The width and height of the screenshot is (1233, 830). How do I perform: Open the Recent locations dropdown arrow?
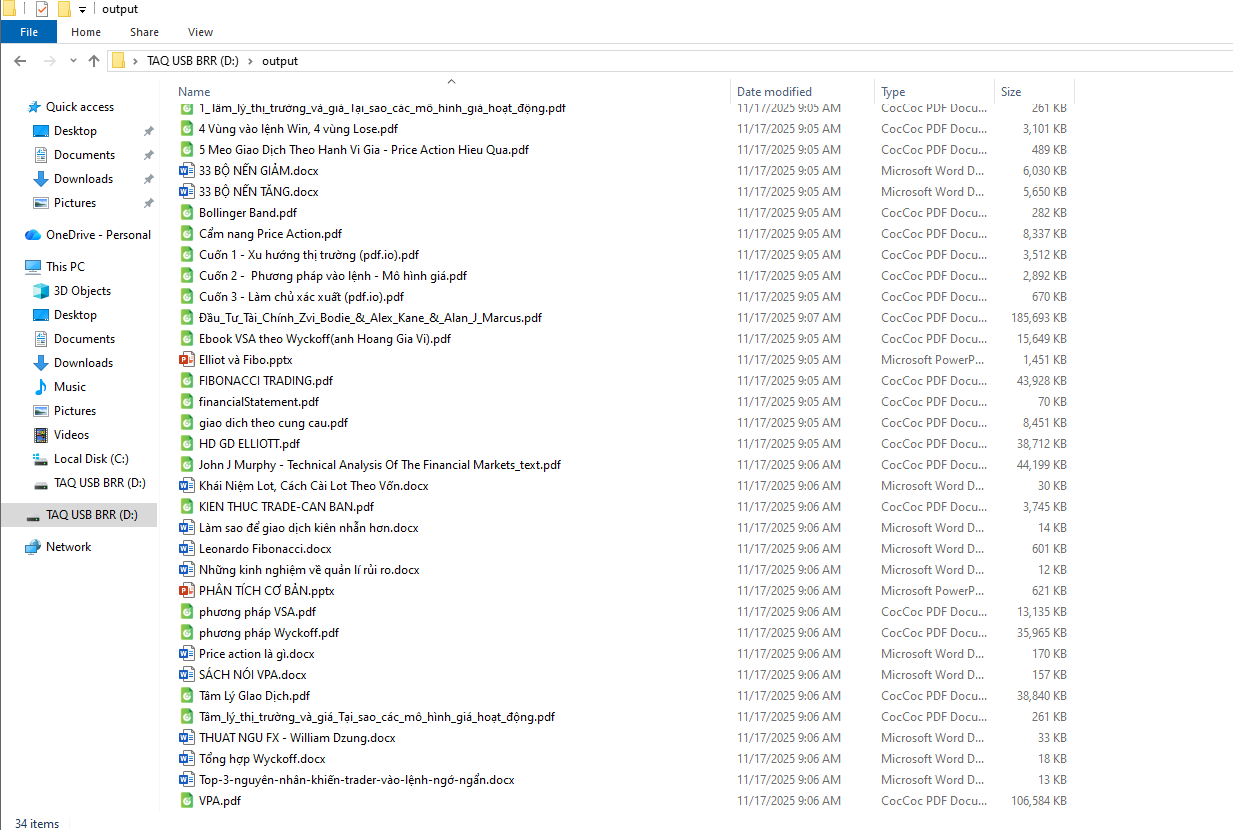[x=73, y=61]
